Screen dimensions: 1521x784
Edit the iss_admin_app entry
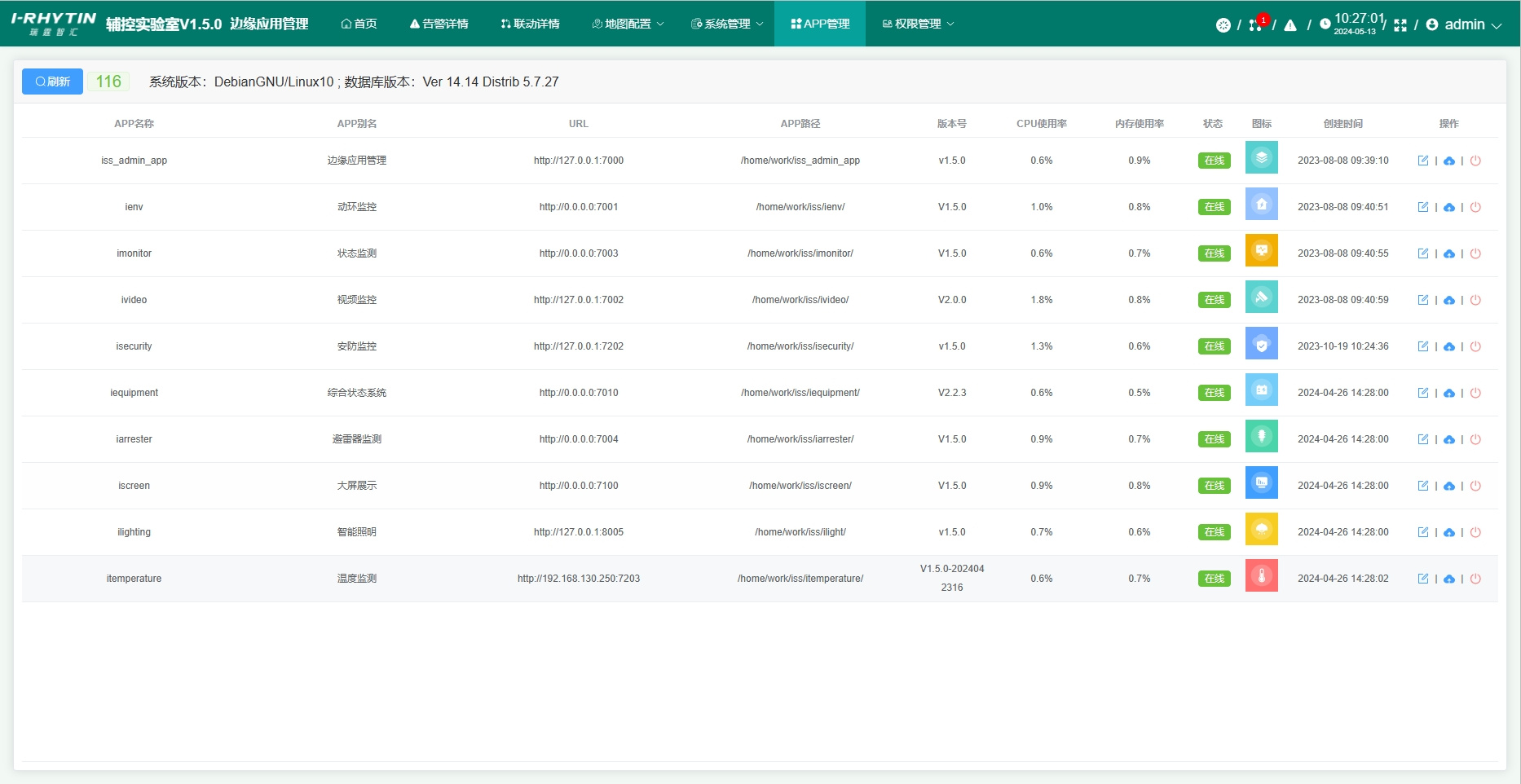(x=1422, y=161)
